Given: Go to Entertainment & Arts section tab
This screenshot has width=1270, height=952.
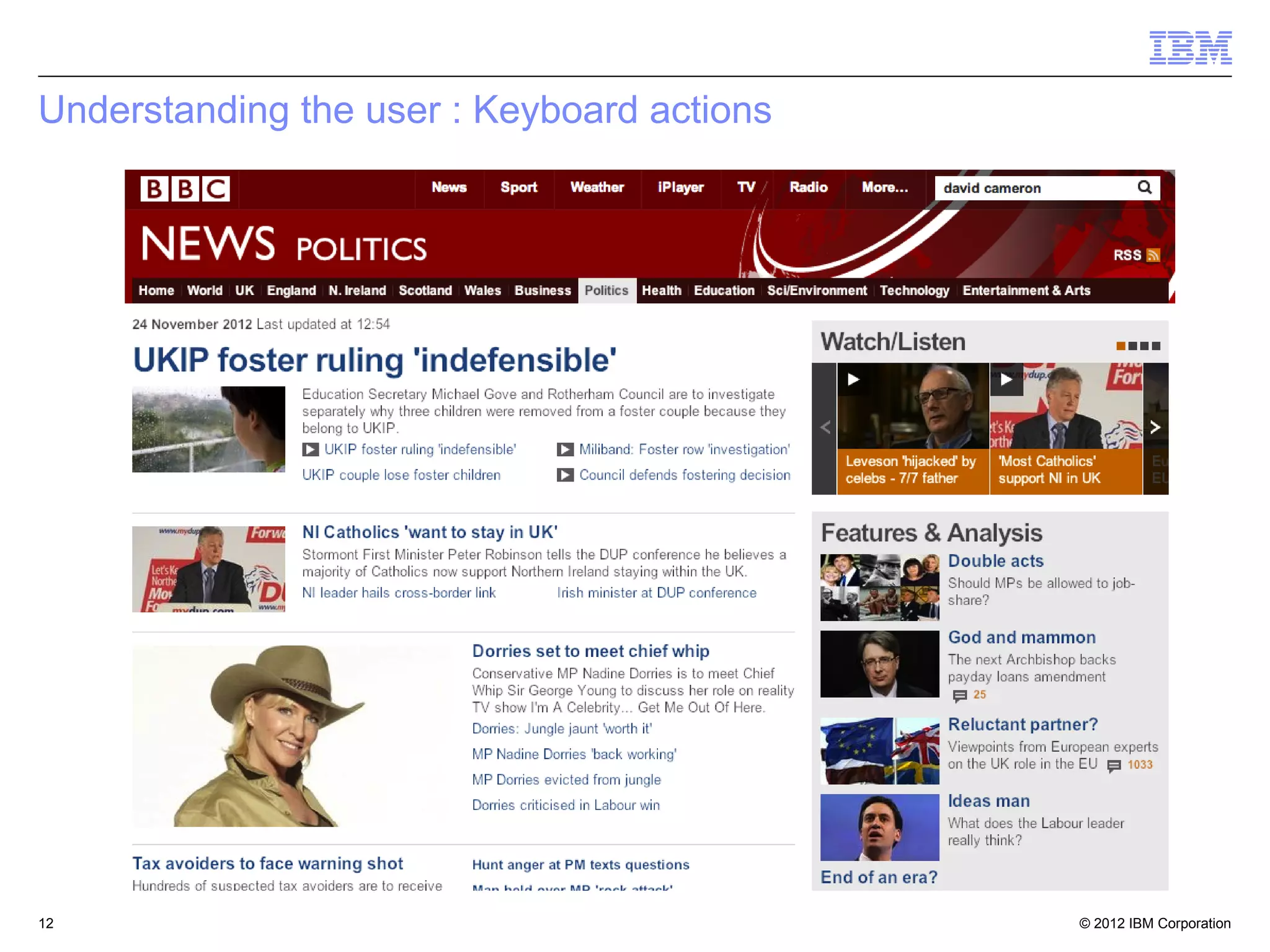Looking at the screenshot, I should click(x=1026, y=291).
